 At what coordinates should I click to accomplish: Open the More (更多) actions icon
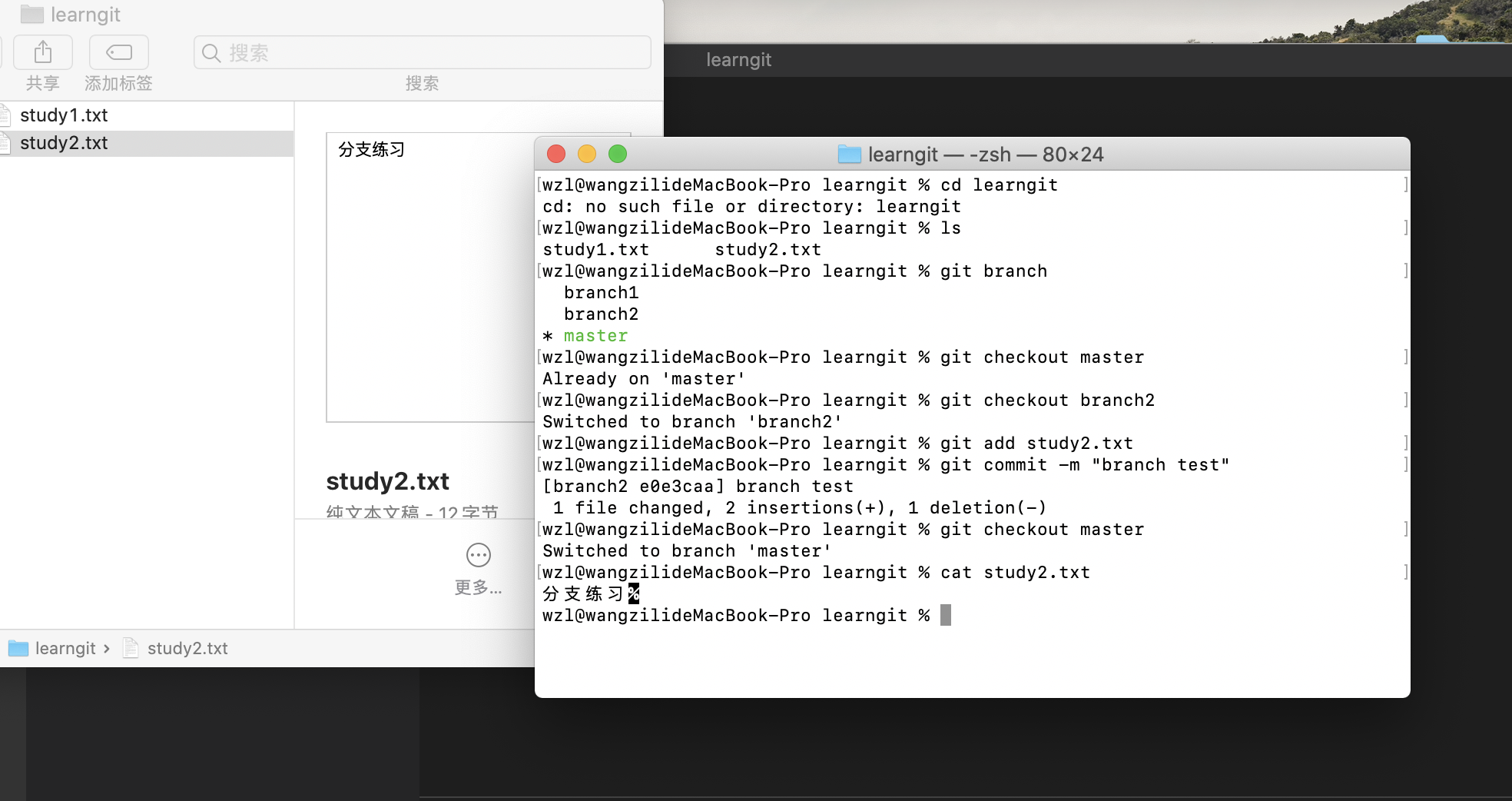point(478,555)
